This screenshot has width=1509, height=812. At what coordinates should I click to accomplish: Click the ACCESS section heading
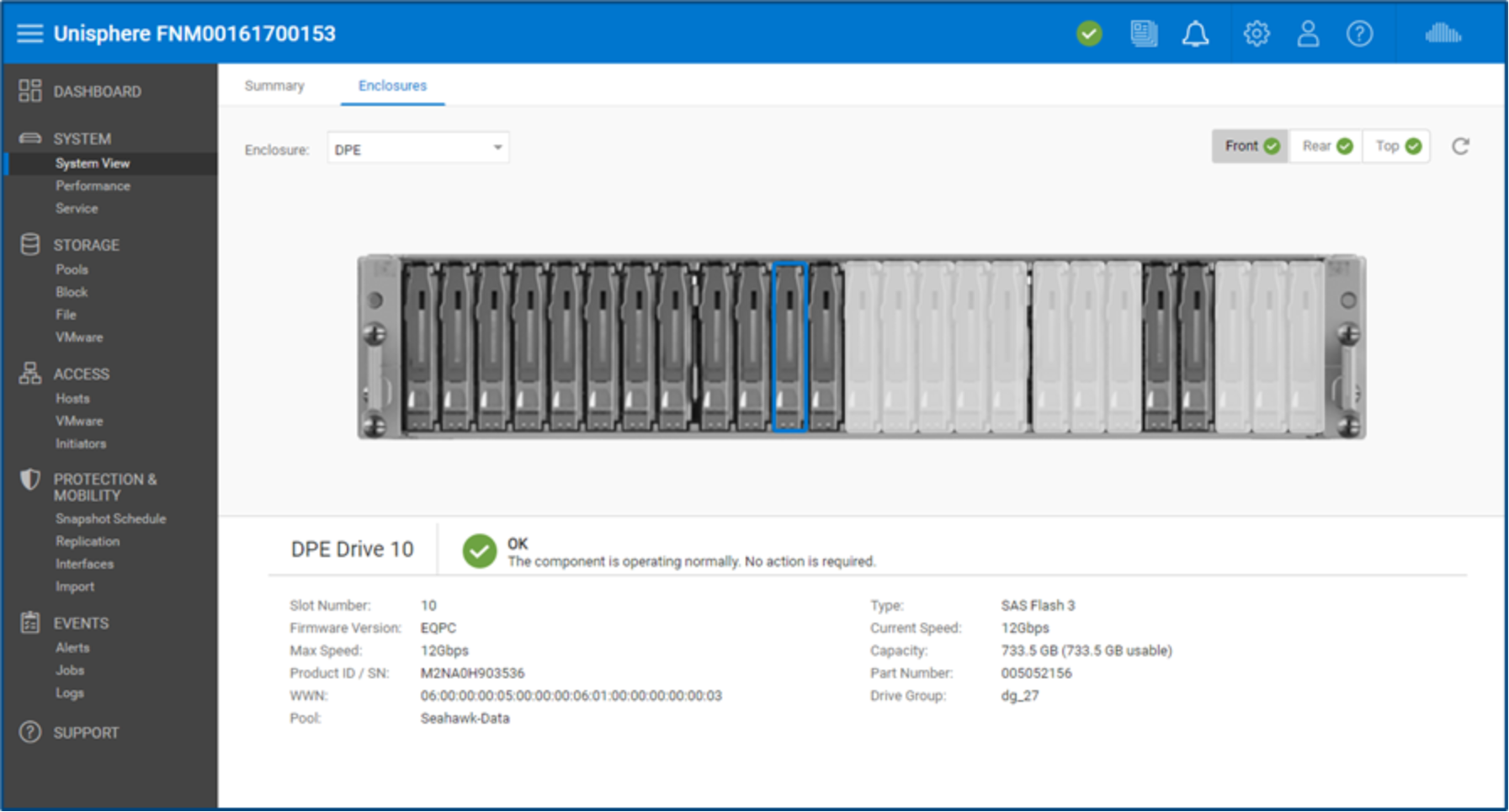point(81,374)
